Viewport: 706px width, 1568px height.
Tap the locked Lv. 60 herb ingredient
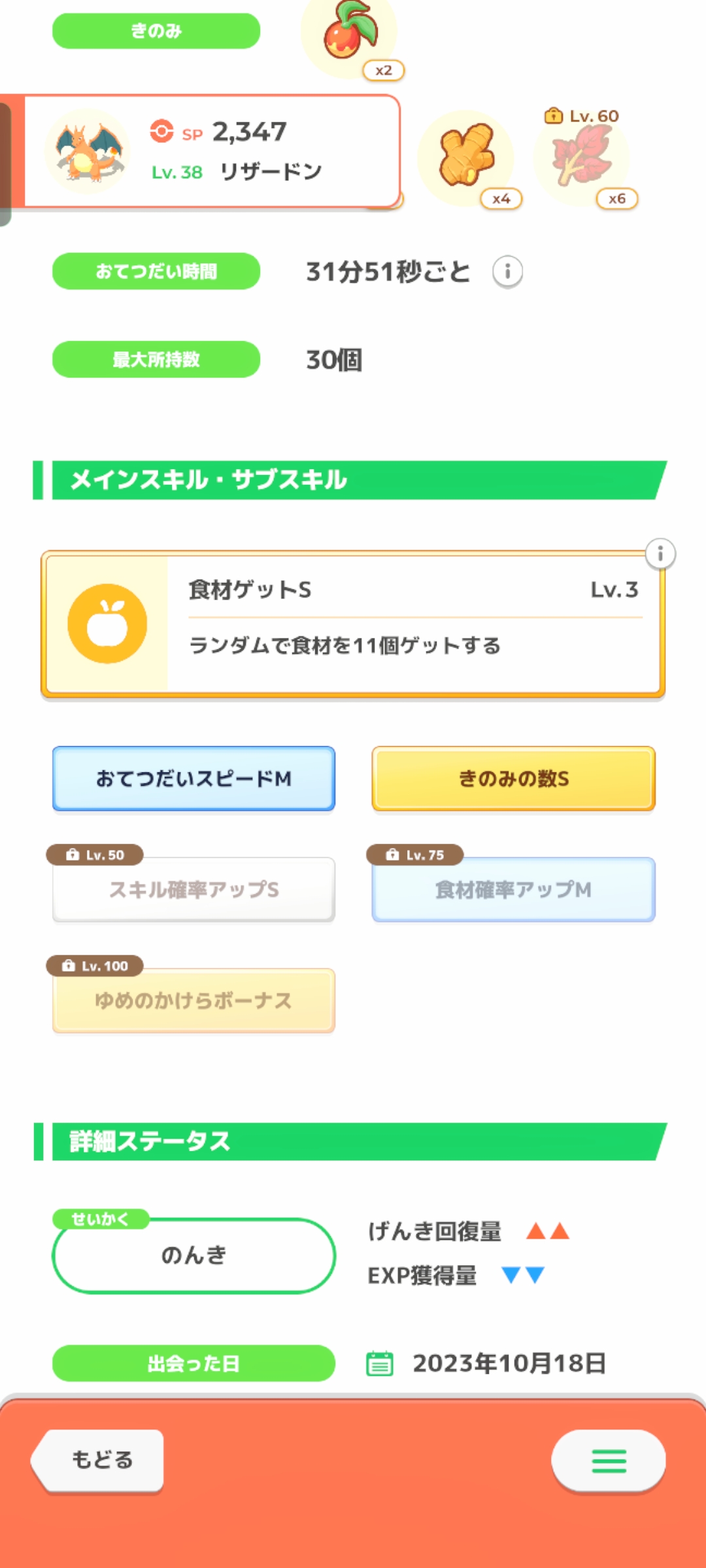[582, 157]
